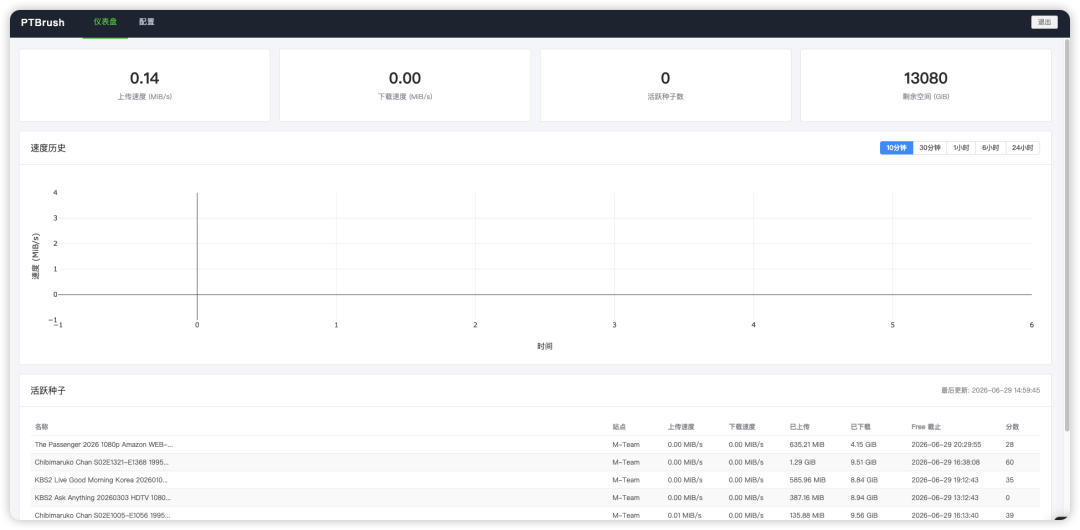Select the 1小时 time range
The width and height of the screenshot is (1080, 530).
961,148
